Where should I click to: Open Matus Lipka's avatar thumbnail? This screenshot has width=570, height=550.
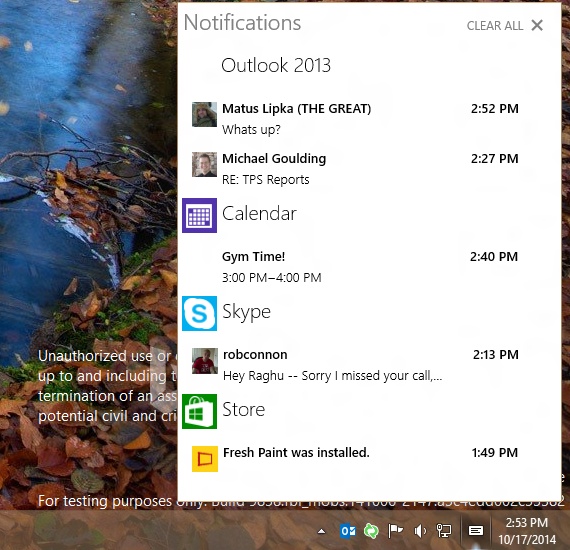pyautogui.click(x=204, y=115)
